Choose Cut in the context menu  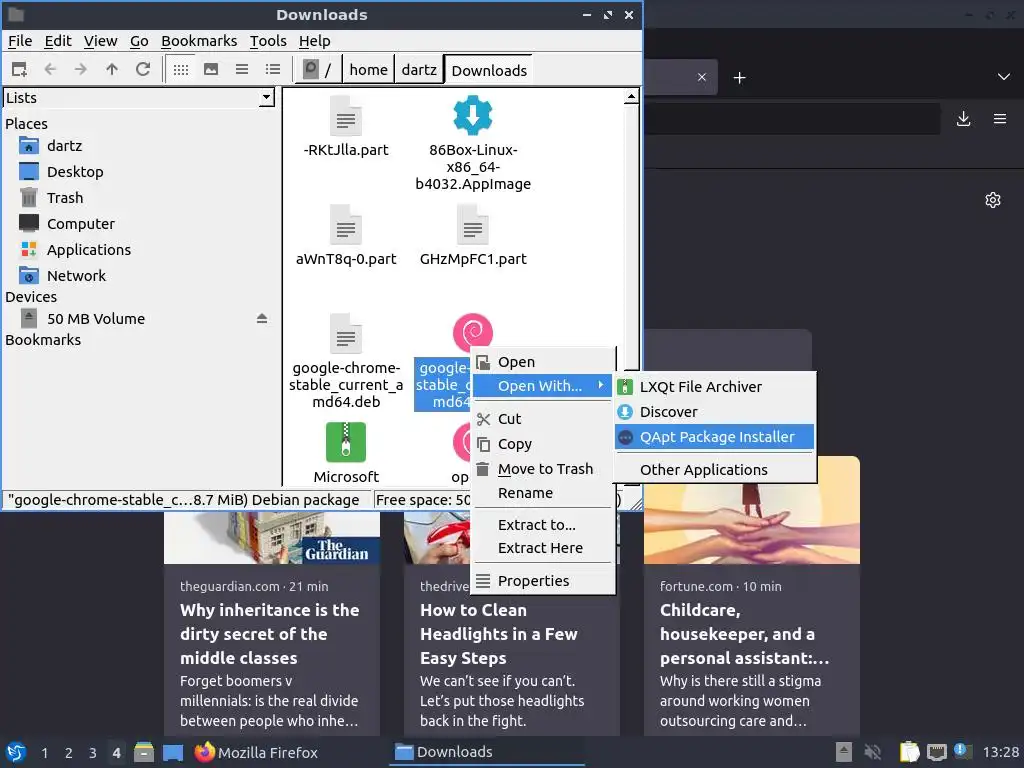(543, 419)
